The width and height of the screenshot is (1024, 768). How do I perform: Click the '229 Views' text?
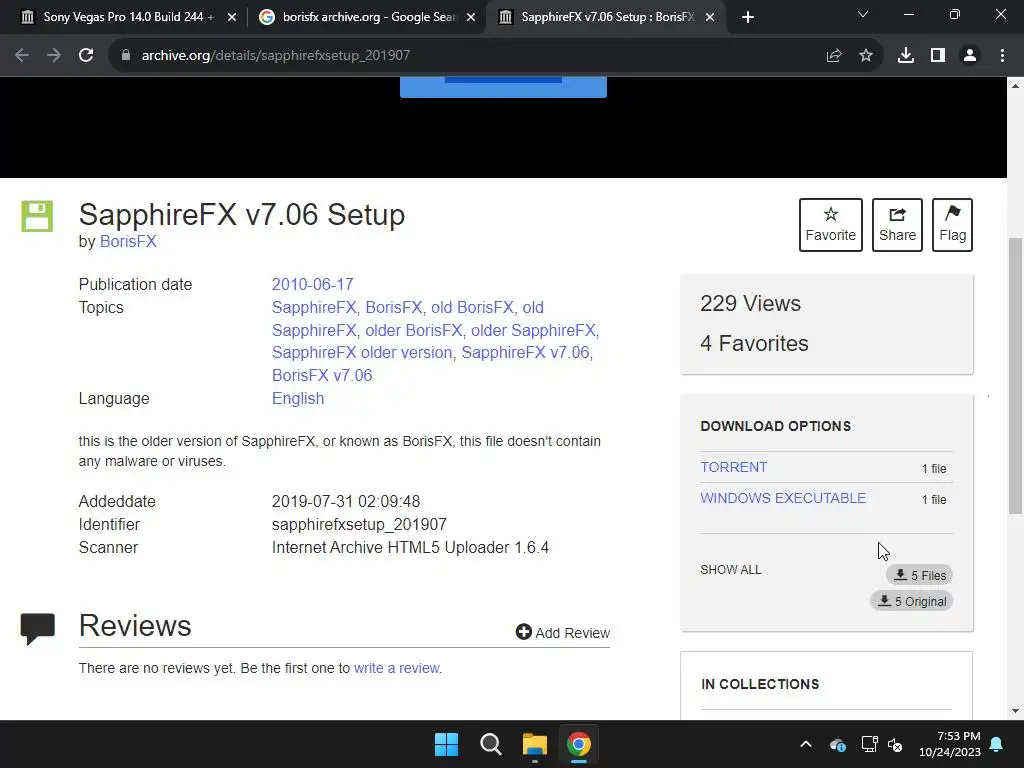[750, 304]
